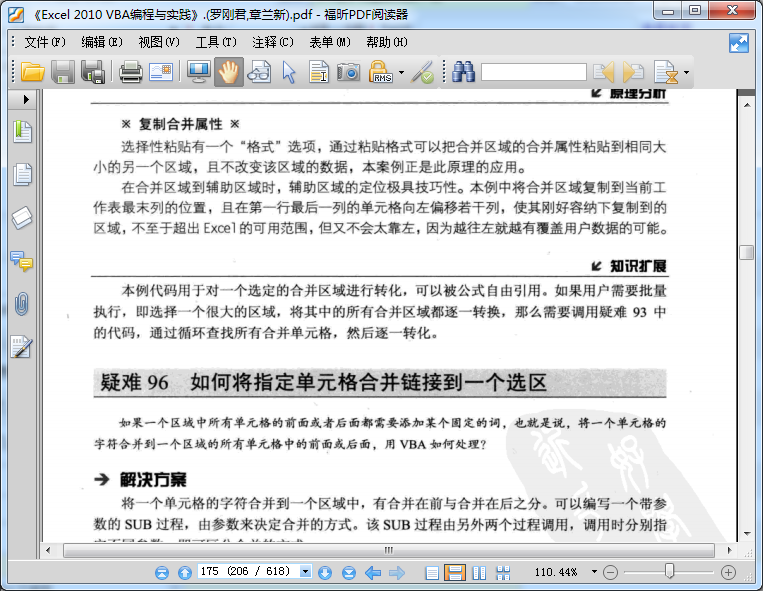The image size is (763, 591).
Task: Jump to the last page
Action: (x=349, y=573)
